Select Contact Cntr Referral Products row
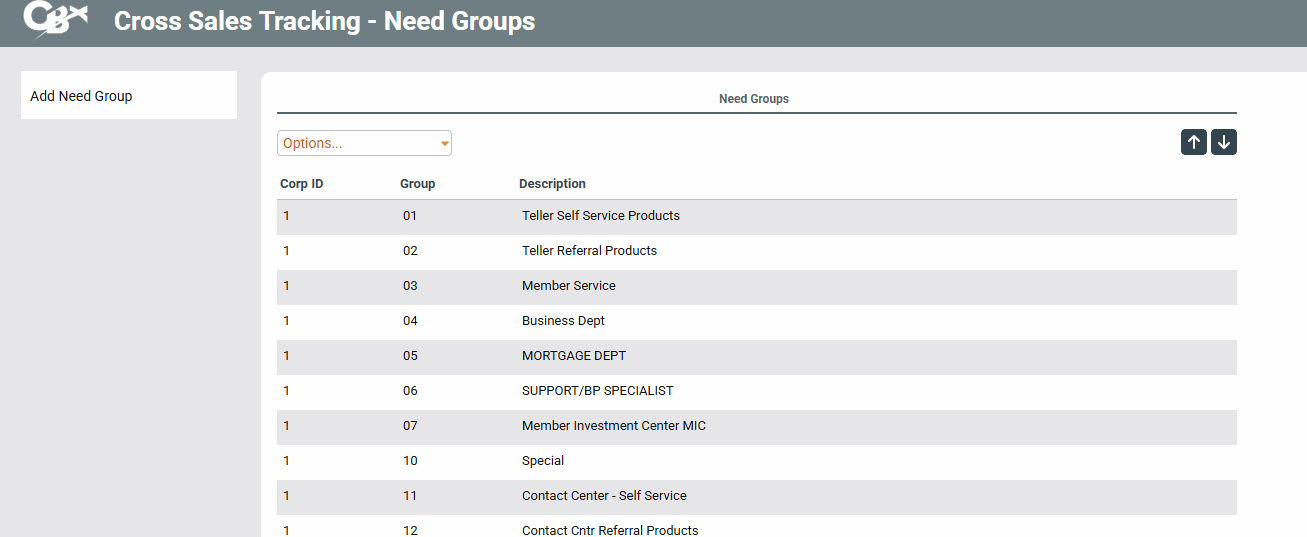The width and height of the screenshot is (1307, 537). (610, 529)
